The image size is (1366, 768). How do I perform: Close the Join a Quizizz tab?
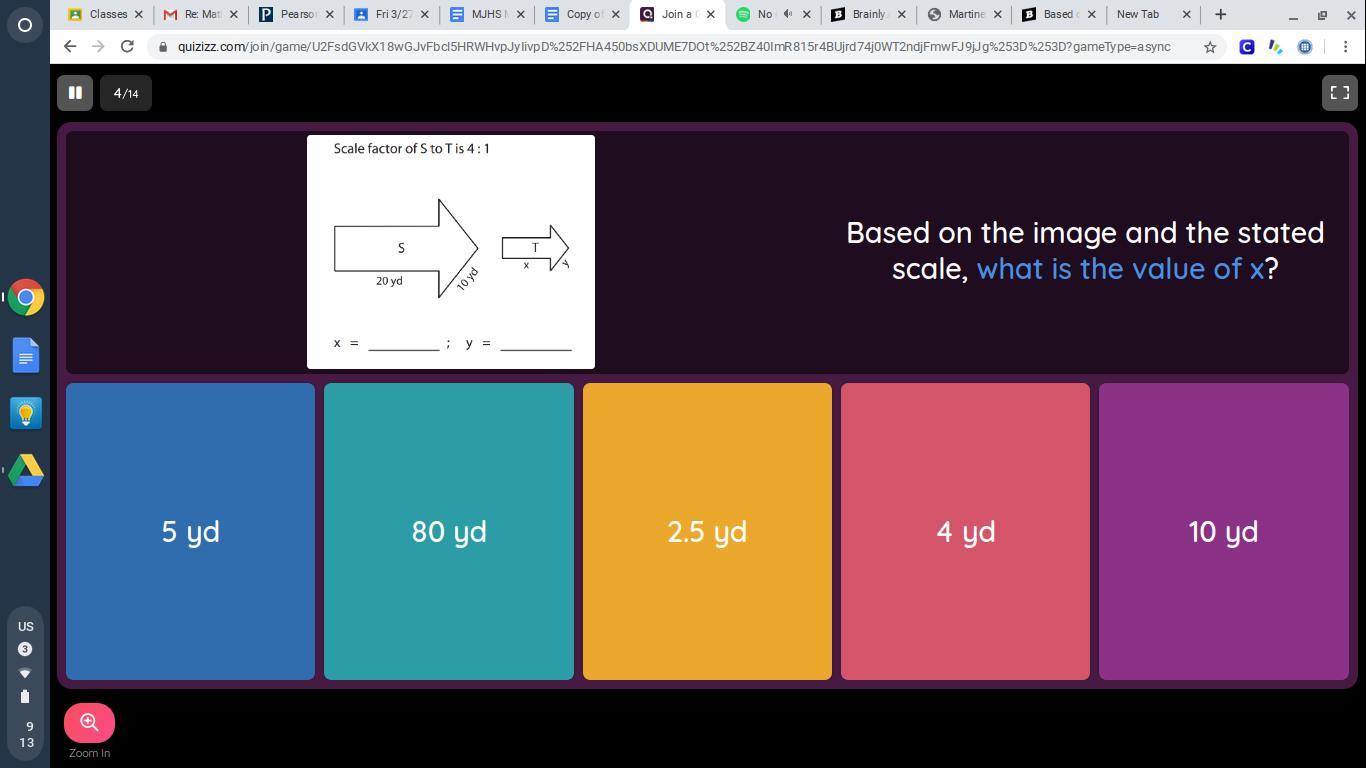point(711,15)
